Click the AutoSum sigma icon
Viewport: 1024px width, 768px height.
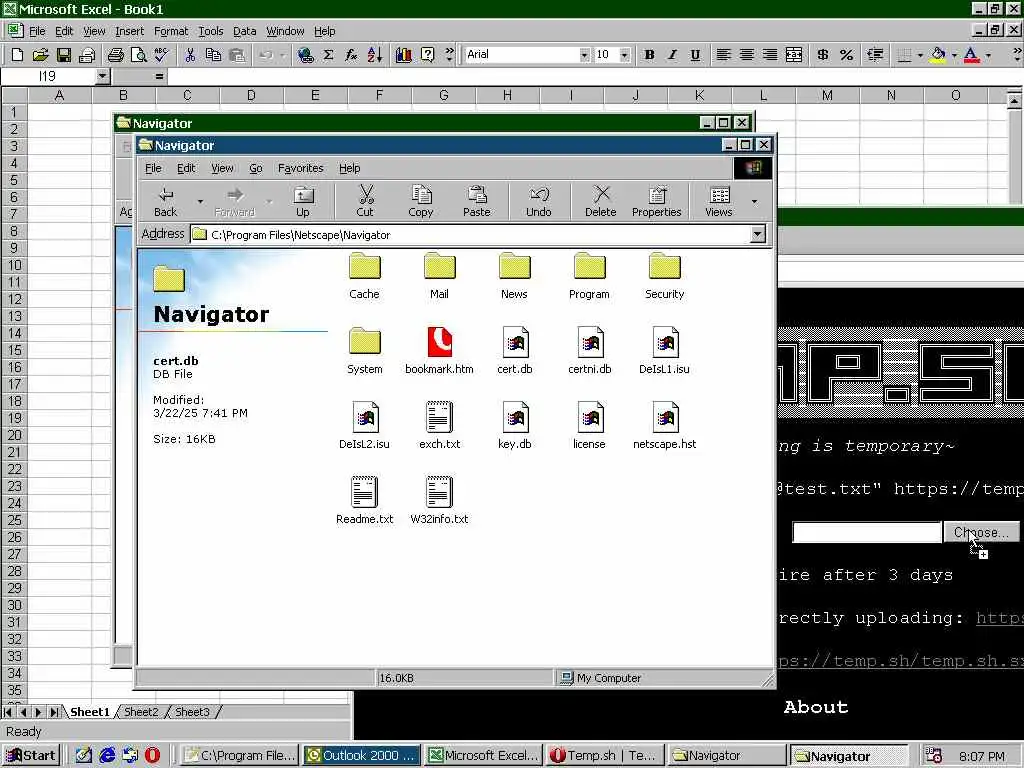tap(328, 56)
